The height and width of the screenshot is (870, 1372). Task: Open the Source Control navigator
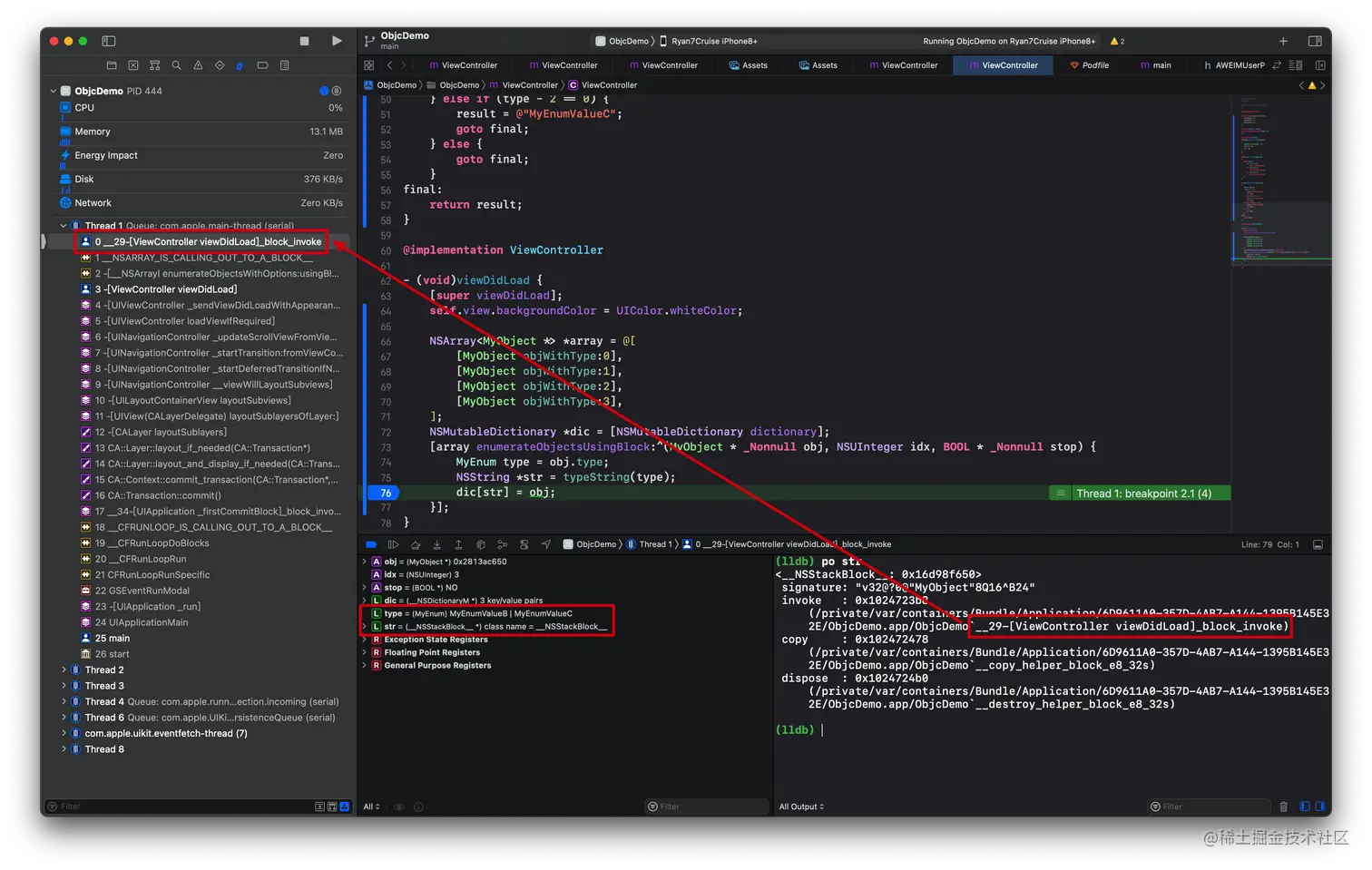tap(133, 65)
